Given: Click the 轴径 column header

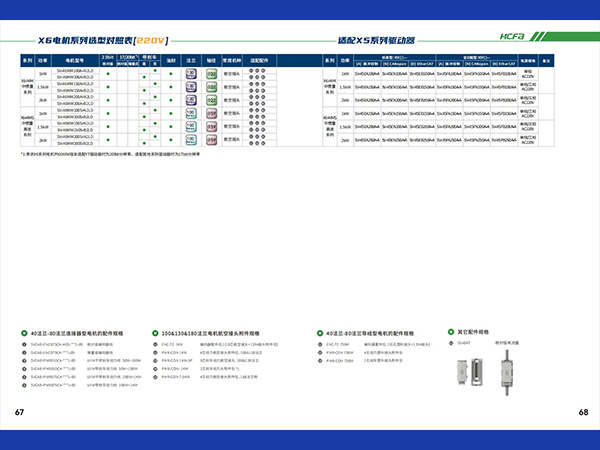Looking at the screenshot, I should click(211, 61).
